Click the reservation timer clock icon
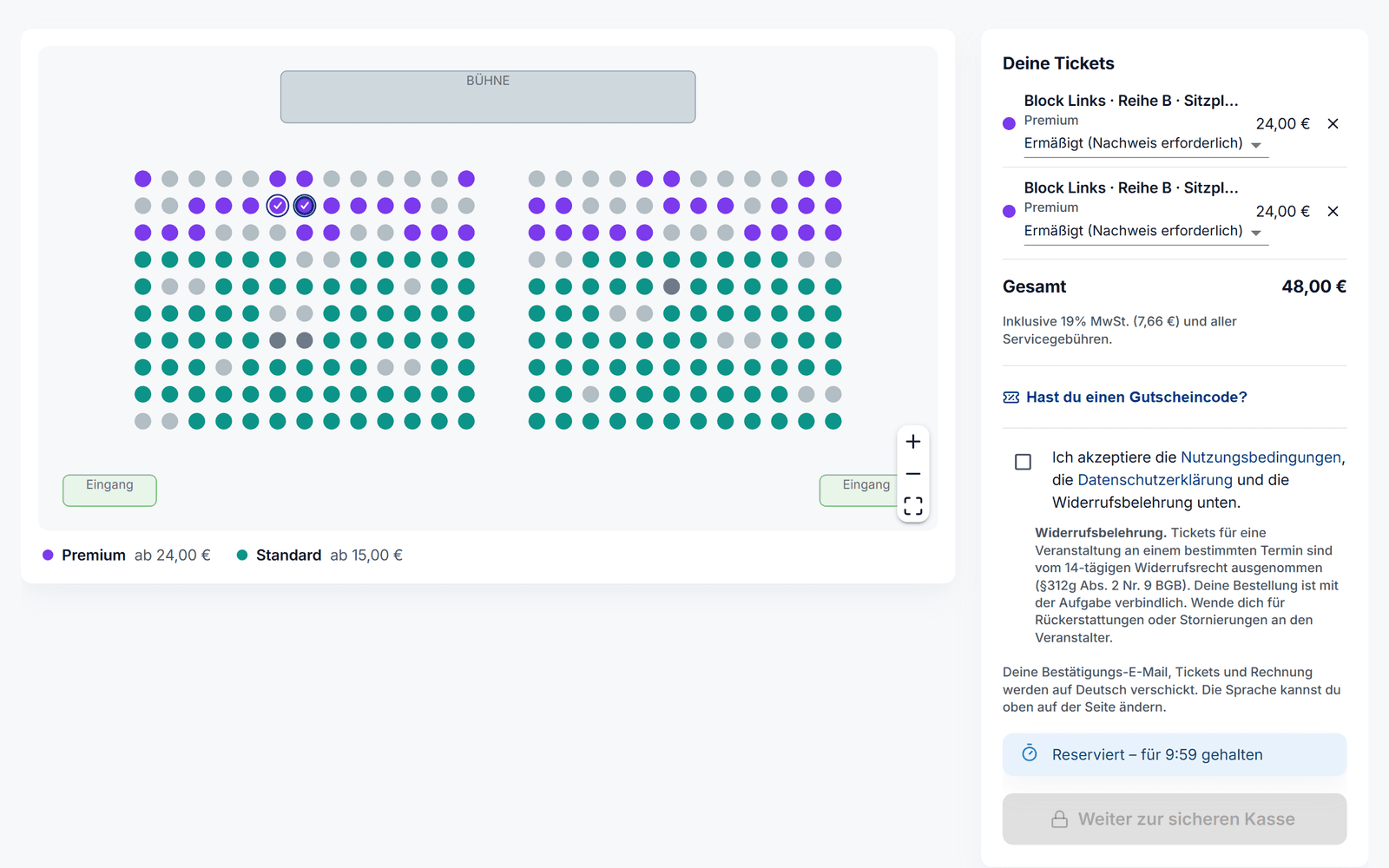 1030,753
